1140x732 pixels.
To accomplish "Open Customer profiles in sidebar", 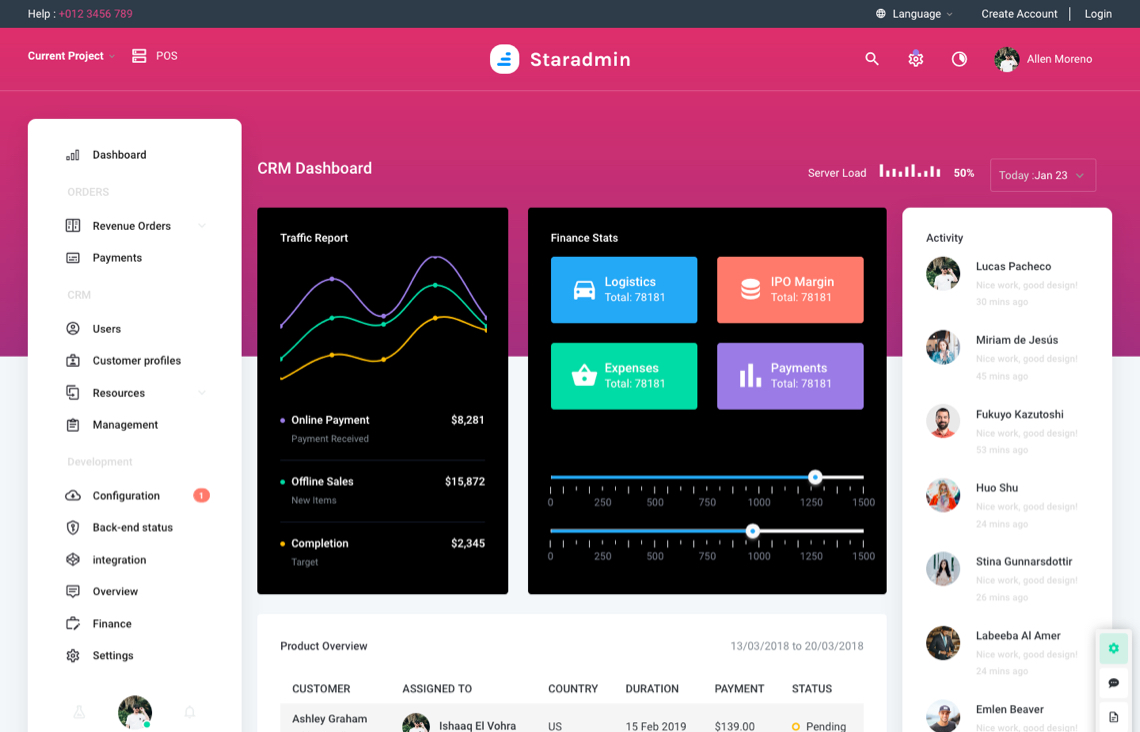I will (x=136, y=361).
